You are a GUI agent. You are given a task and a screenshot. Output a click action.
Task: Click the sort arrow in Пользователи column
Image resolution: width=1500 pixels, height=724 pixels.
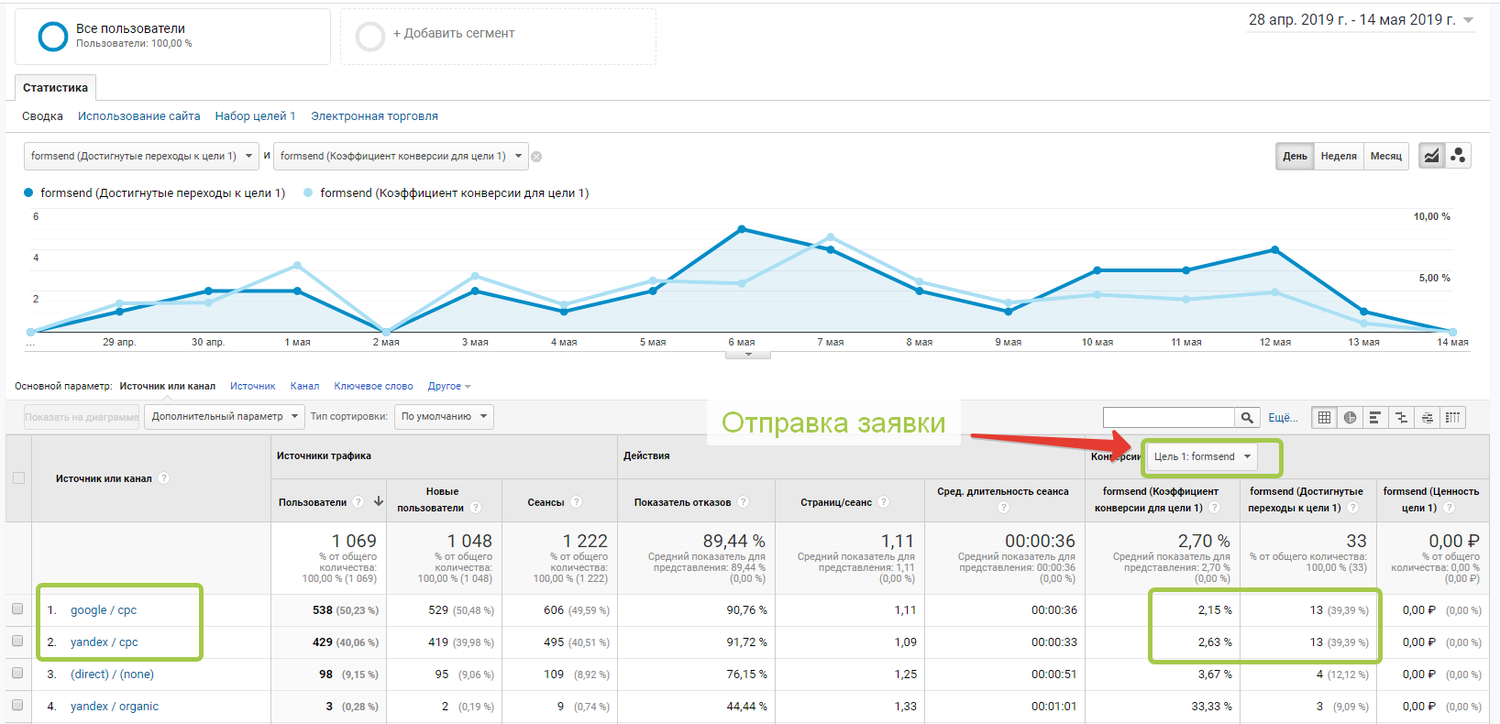[379, 502]
